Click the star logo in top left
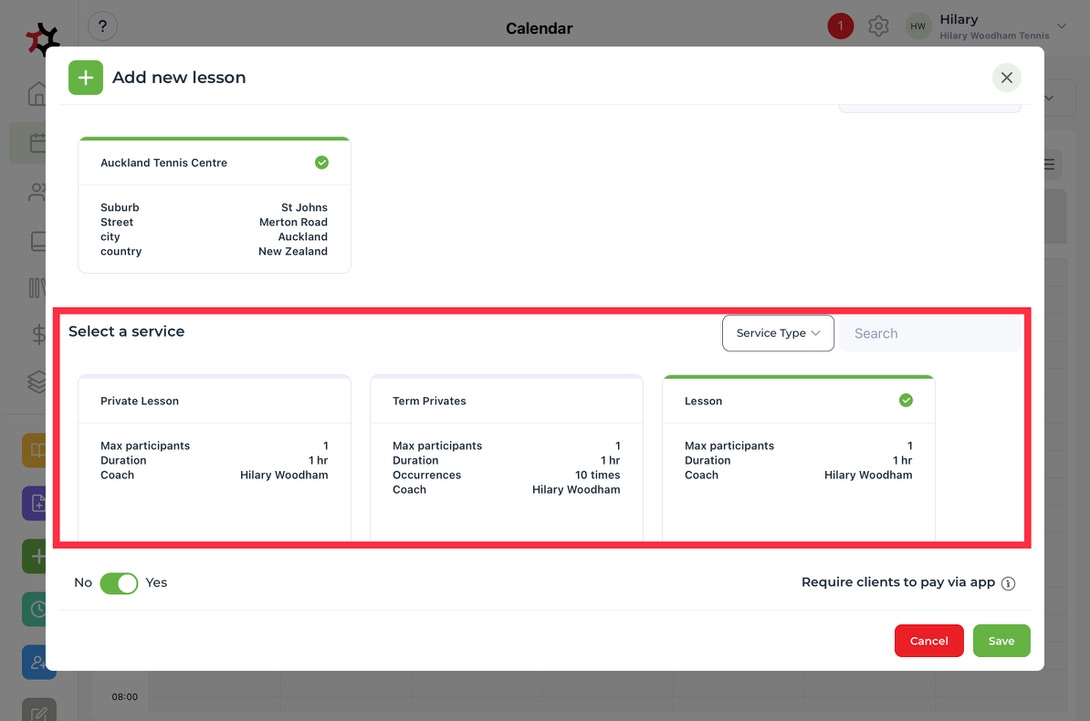The width and height of the screenshot is (1090, 721). coord(42,39)
